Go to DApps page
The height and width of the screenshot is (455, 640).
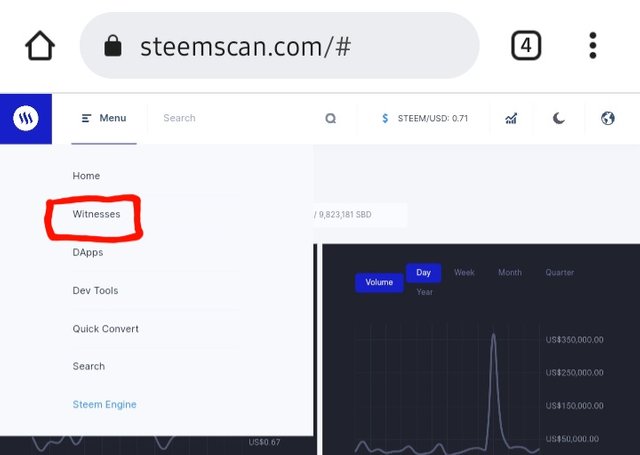88,252
